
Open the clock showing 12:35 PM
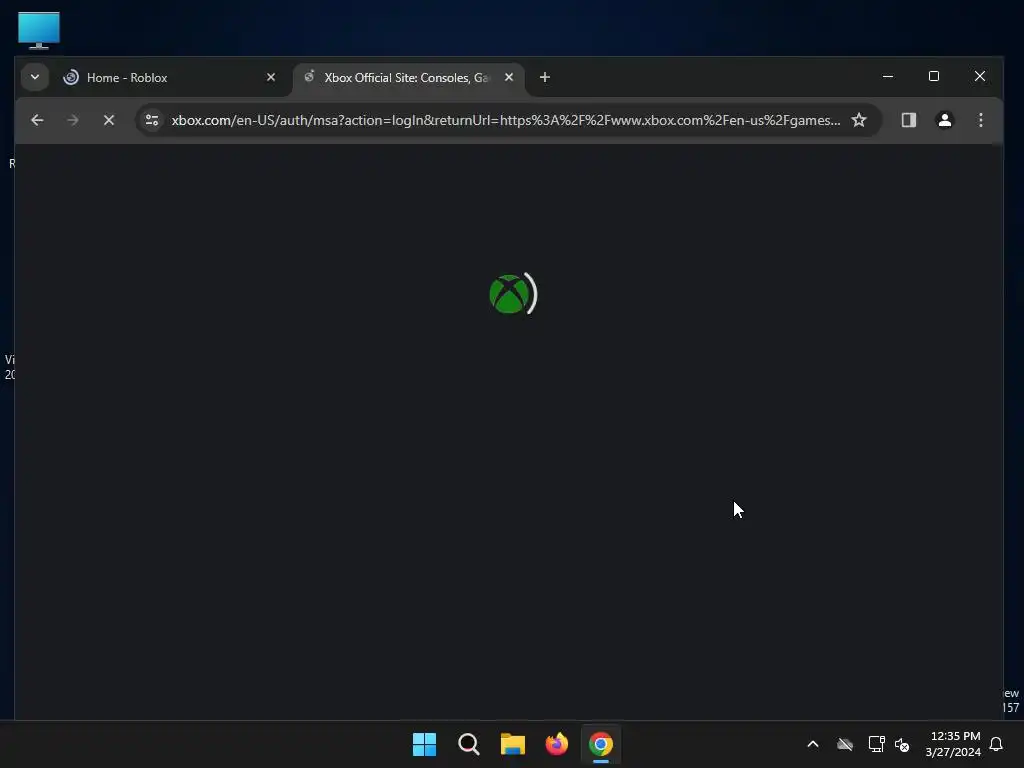point(953,744)
